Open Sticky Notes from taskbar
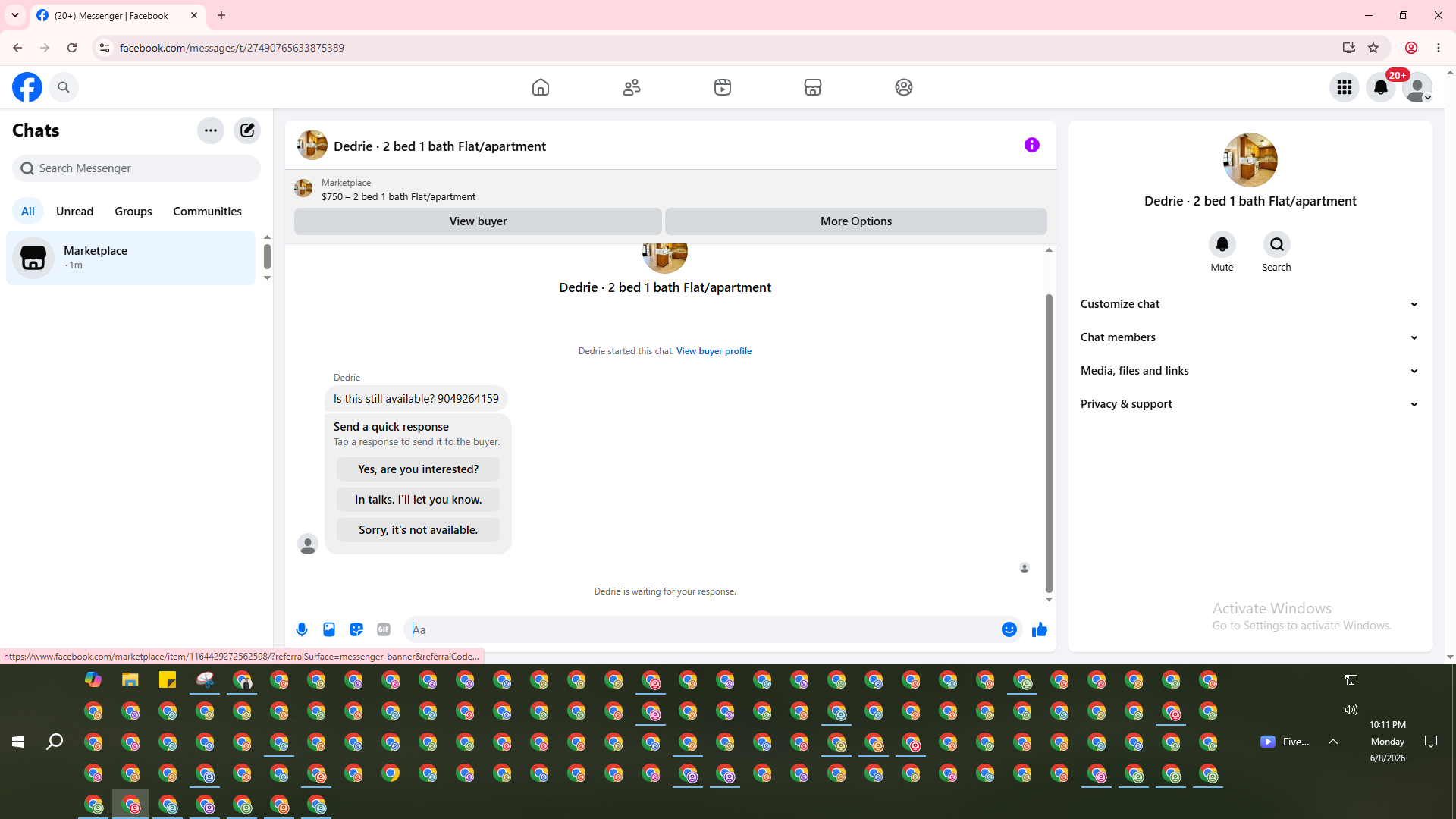The width and height of the screenshot is (1456, 819). pos(168,680)
